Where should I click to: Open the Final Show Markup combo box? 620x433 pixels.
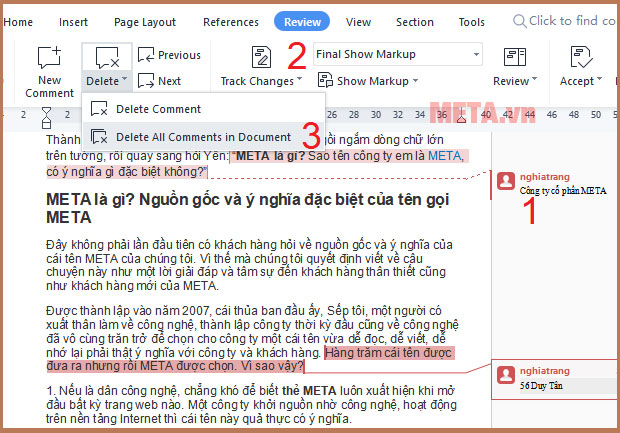point(398,54)
